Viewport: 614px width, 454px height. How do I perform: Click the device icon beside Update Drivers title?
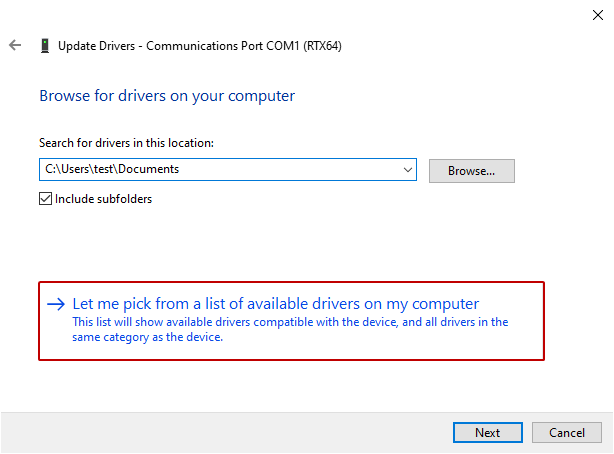tap(45, 45)
